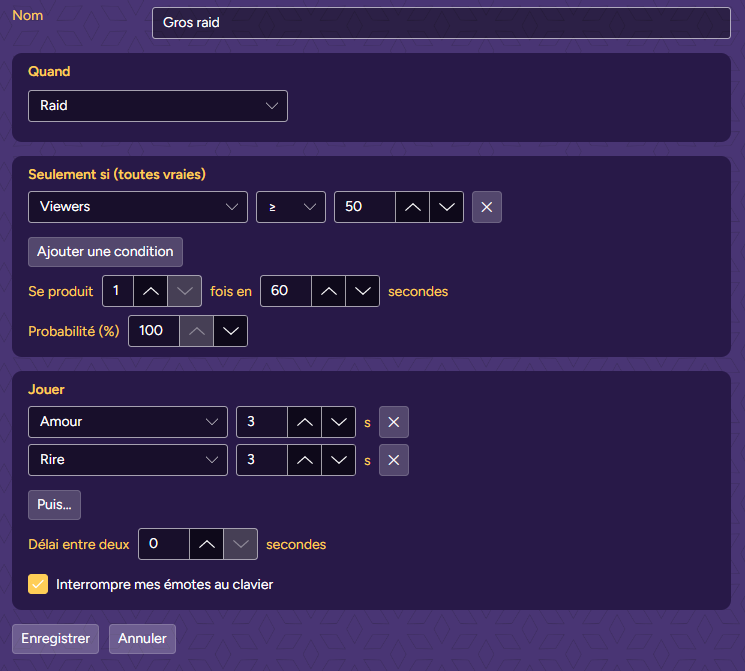Click the Délai entre deux field showing 0
Screen dimensions: 745x671
(164, 544)
